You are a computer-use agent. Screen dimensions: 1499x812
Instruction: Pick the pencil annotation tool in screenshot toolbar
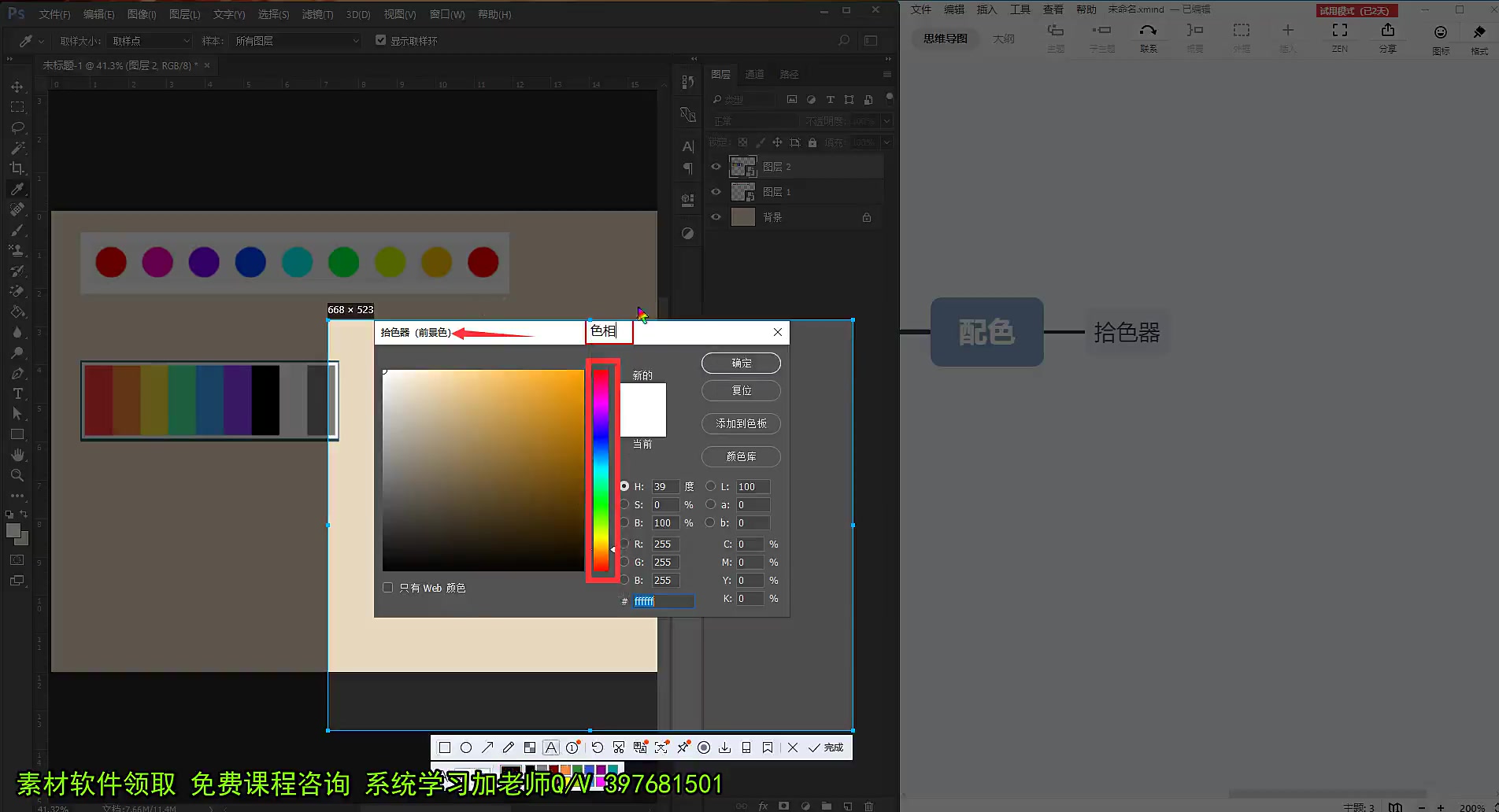(x=509, y=747)
